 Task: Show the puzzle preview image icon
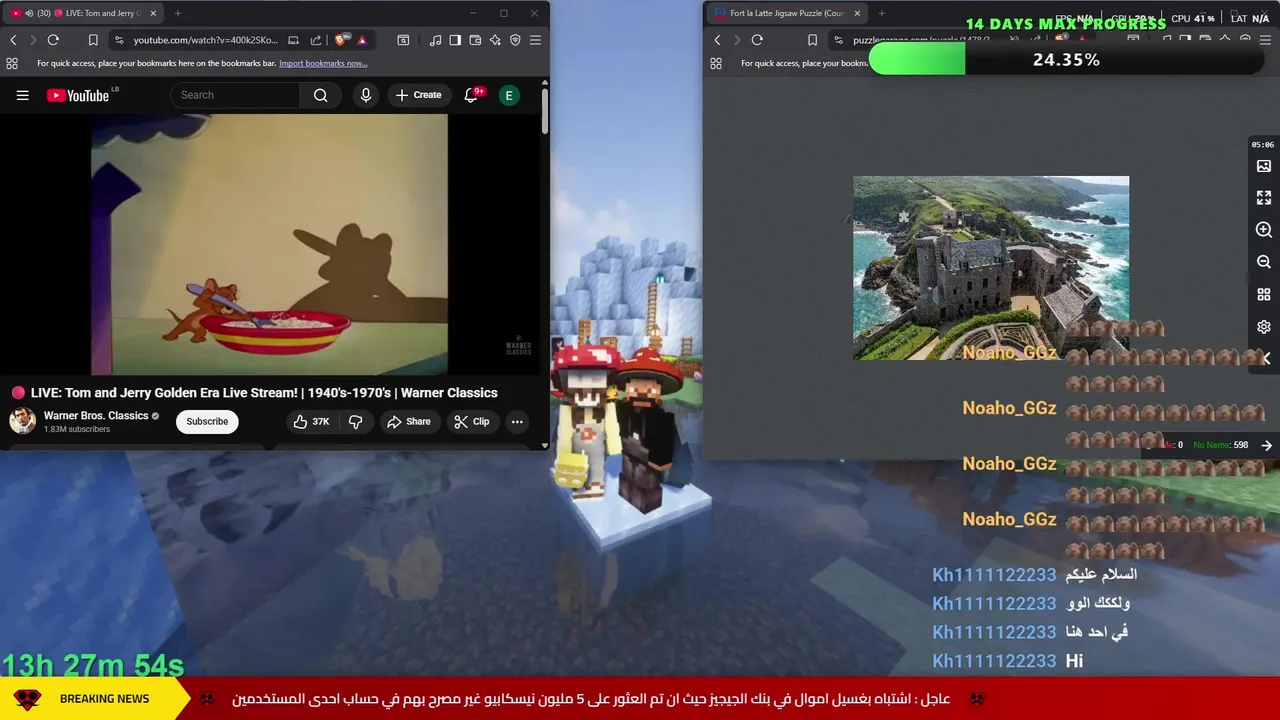(1264, 166)
